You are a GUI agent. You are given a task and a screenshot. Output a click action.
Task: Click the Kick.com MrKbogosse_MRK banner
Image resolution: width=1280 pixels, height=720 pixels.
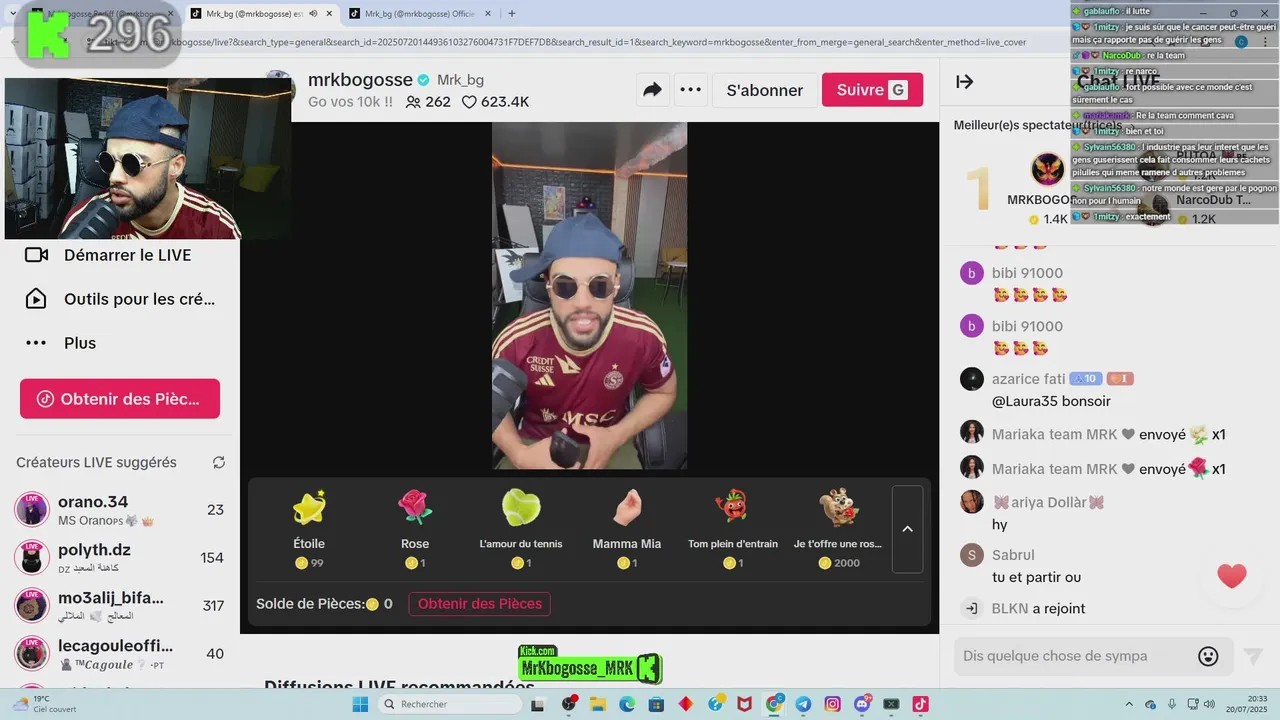point(590,664)
